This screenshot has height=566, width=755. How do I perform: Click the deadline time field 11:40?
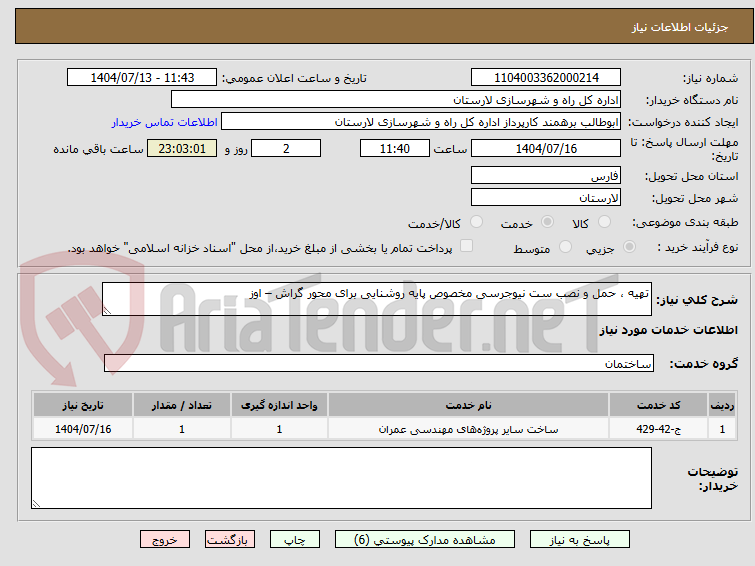[395, 148]
